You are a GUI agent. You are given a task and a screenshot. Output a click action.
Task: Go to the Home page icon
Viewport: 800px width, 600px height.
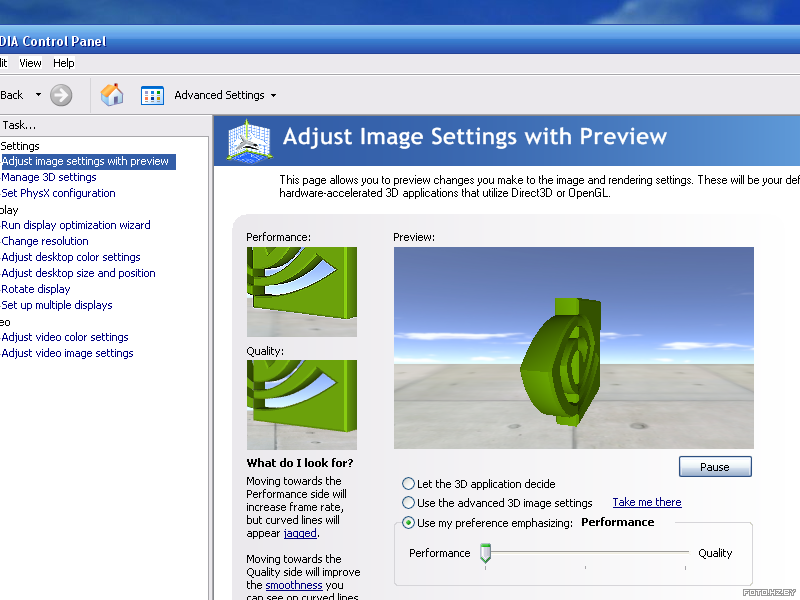point(112,95)
